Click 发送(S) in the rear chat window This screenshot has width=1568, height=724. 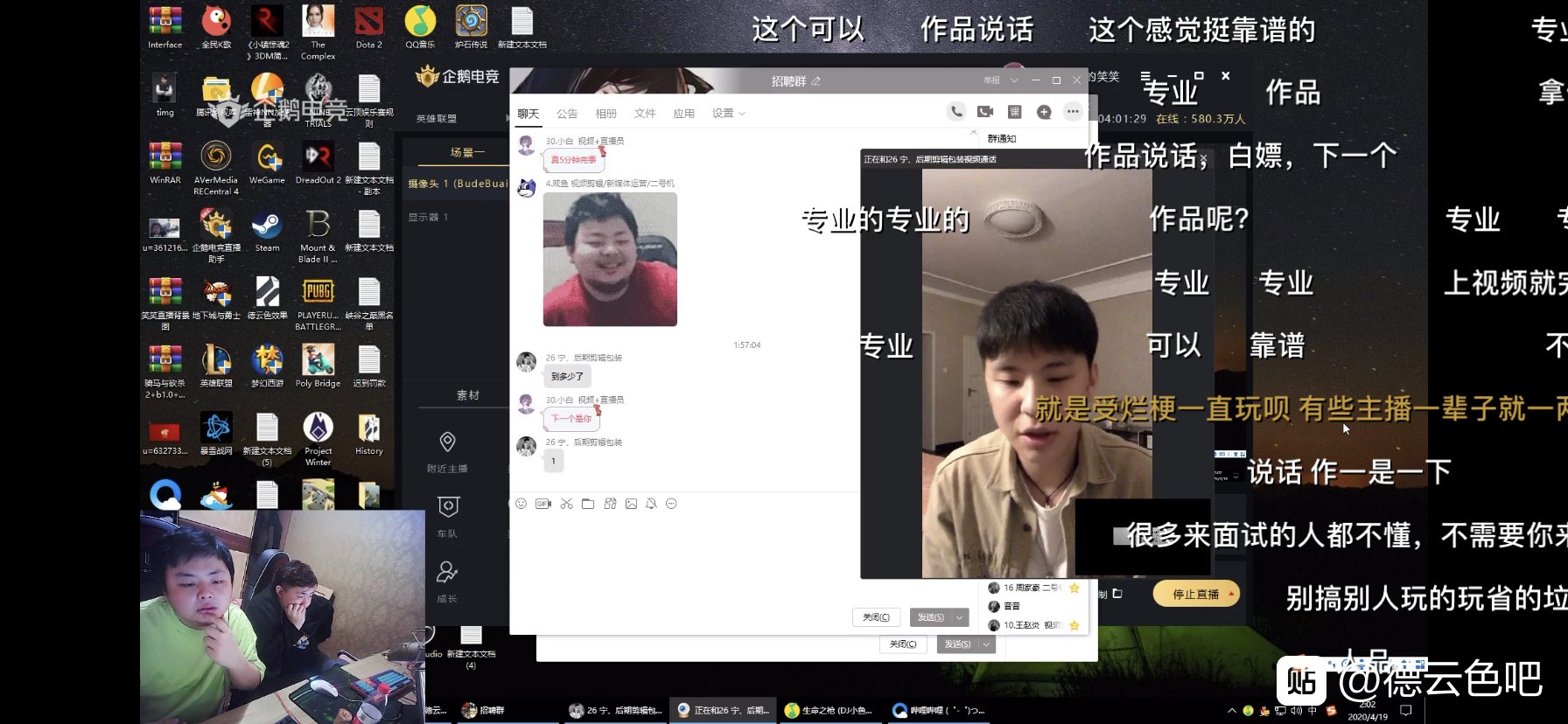(x=958, y=644)
